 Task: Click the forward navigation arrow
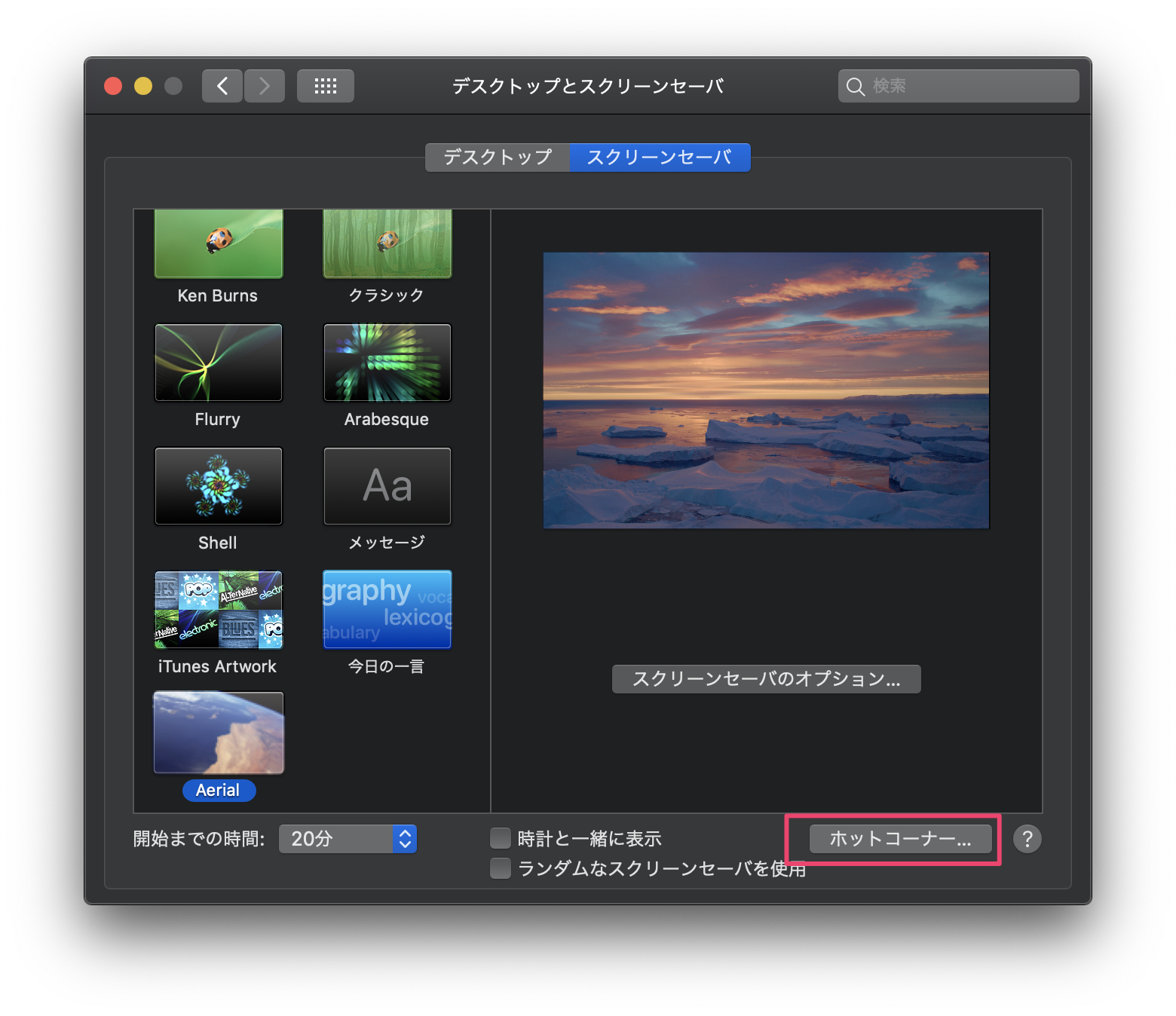[264, 85]
